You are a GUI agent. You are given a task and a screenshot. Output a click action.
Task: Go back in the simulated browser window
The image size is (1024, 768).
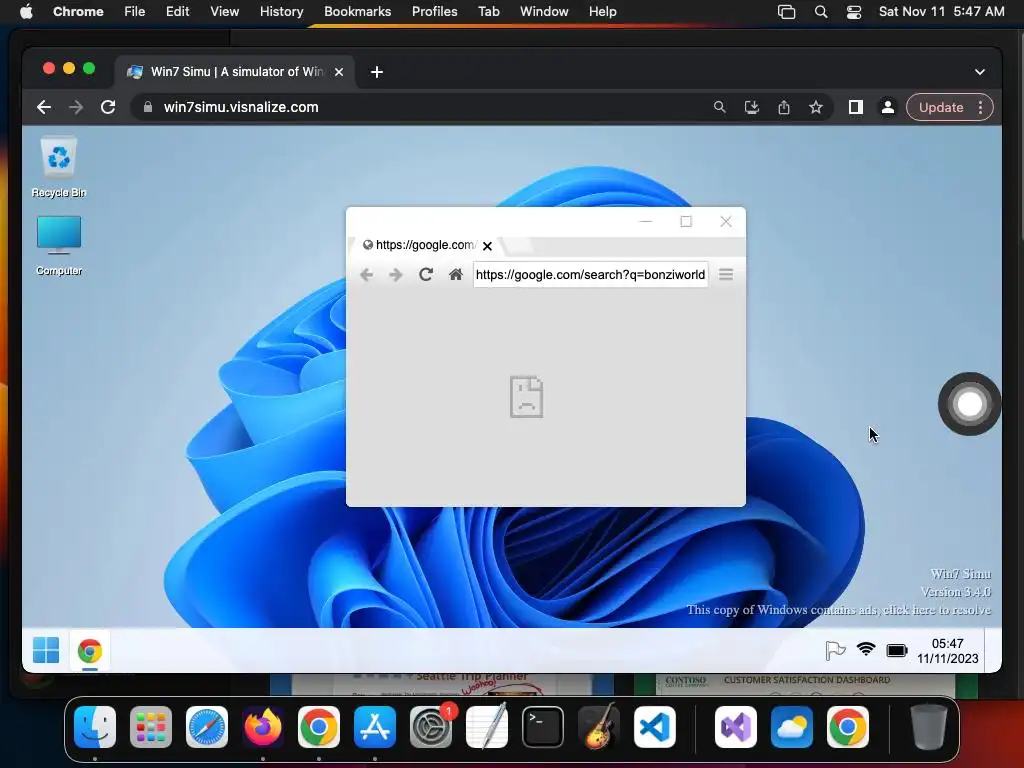click(x=366, y=275)
